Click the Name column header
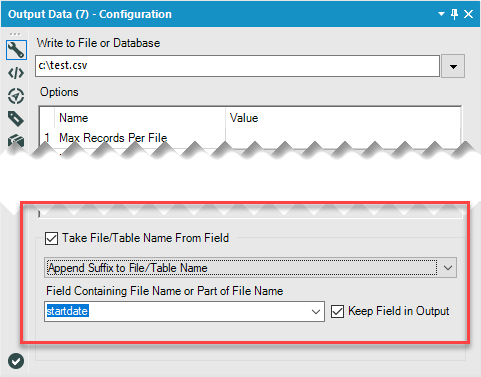 pyautogui.click(x=74, y=118)
